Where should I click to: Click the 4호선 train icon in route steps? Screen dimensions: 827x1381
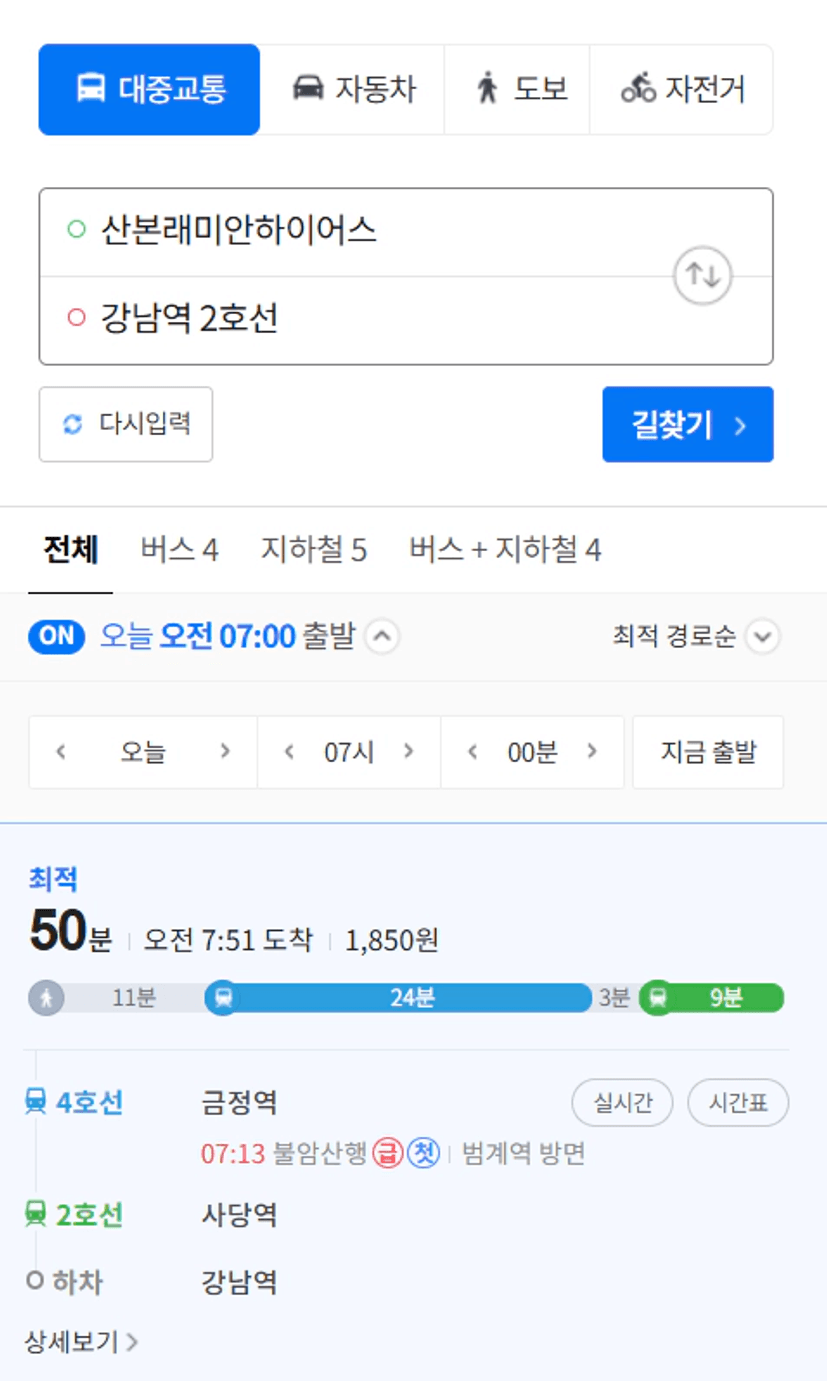(35, 1102)
